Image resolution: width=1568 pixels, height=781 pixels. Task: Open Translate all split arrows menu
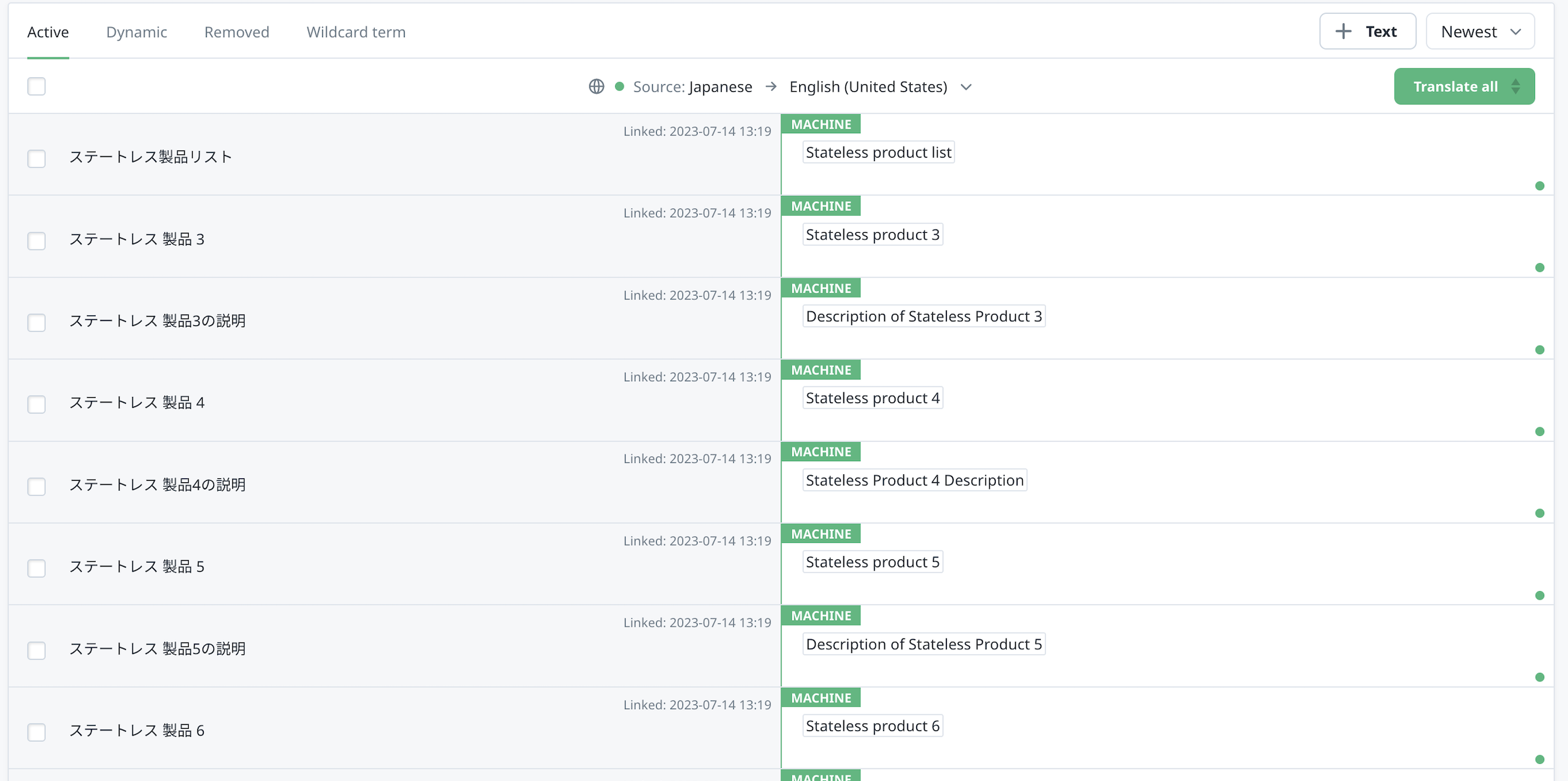click(1516, 86)
